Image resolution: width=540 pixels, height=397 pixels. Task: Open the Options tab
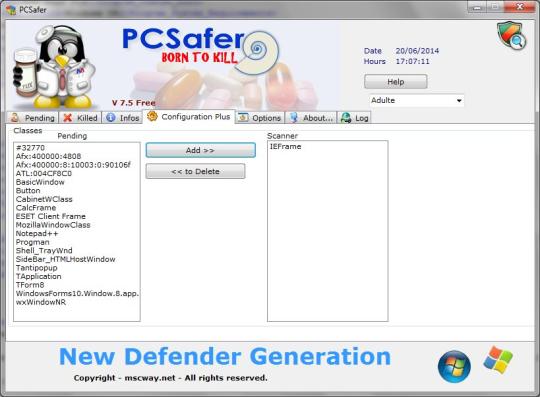pos(260,118)
